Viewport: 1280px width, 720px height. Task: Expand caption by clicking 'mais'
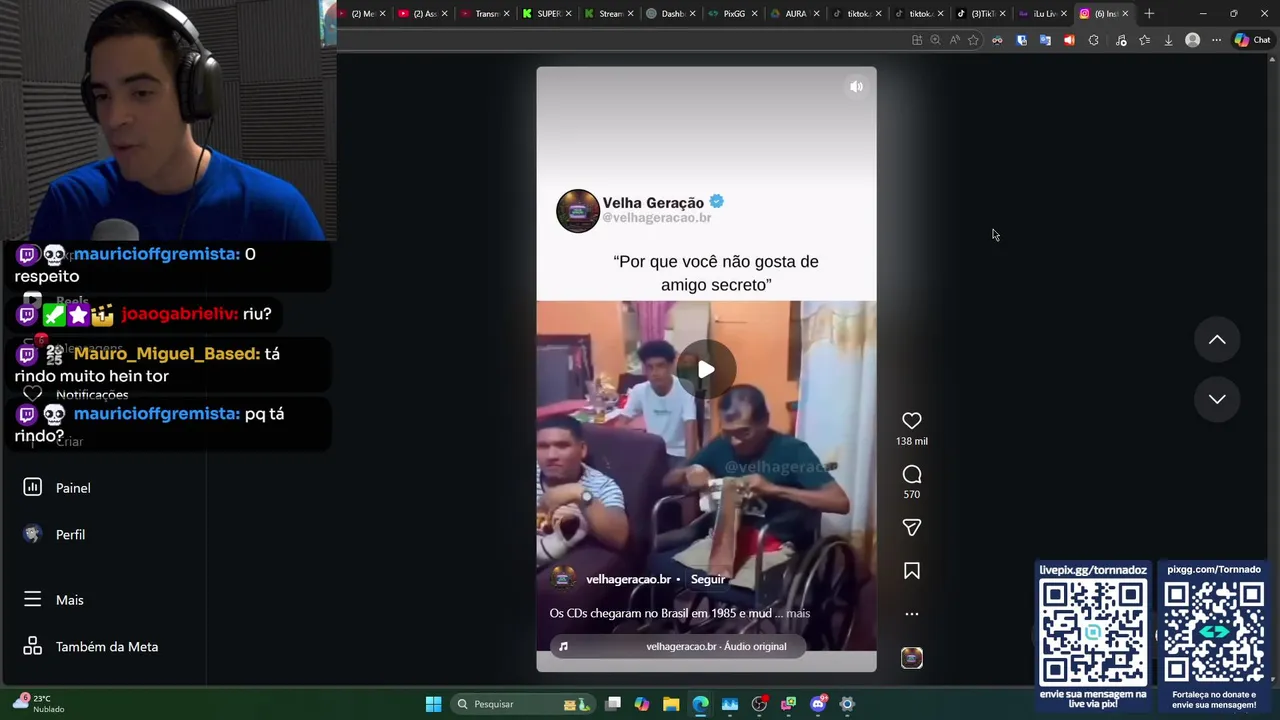(x=798, y=613)
